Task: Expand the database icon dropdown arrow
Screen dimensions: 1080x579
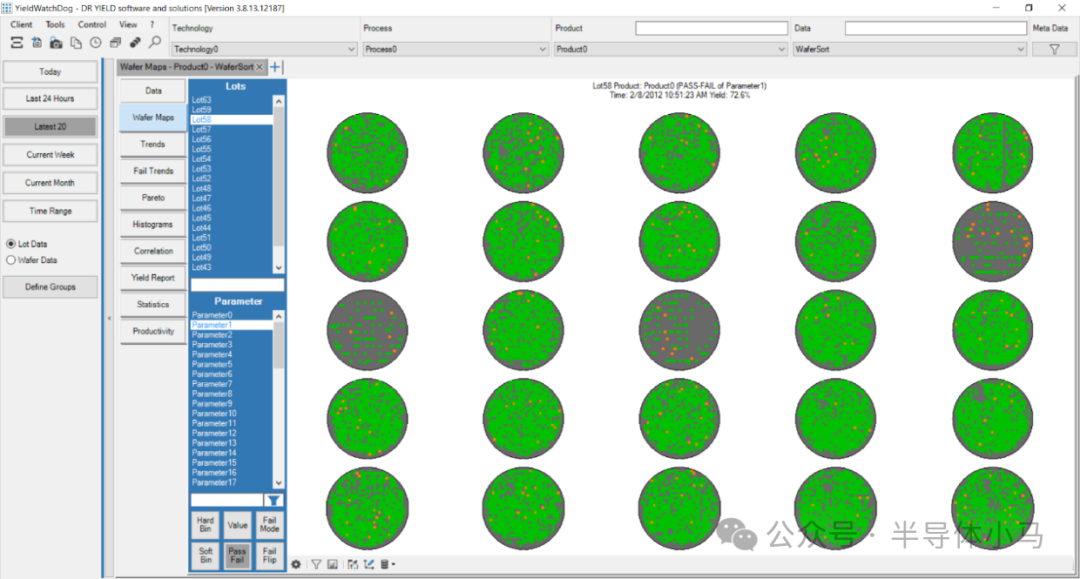Action: click(x=393, y=565)
